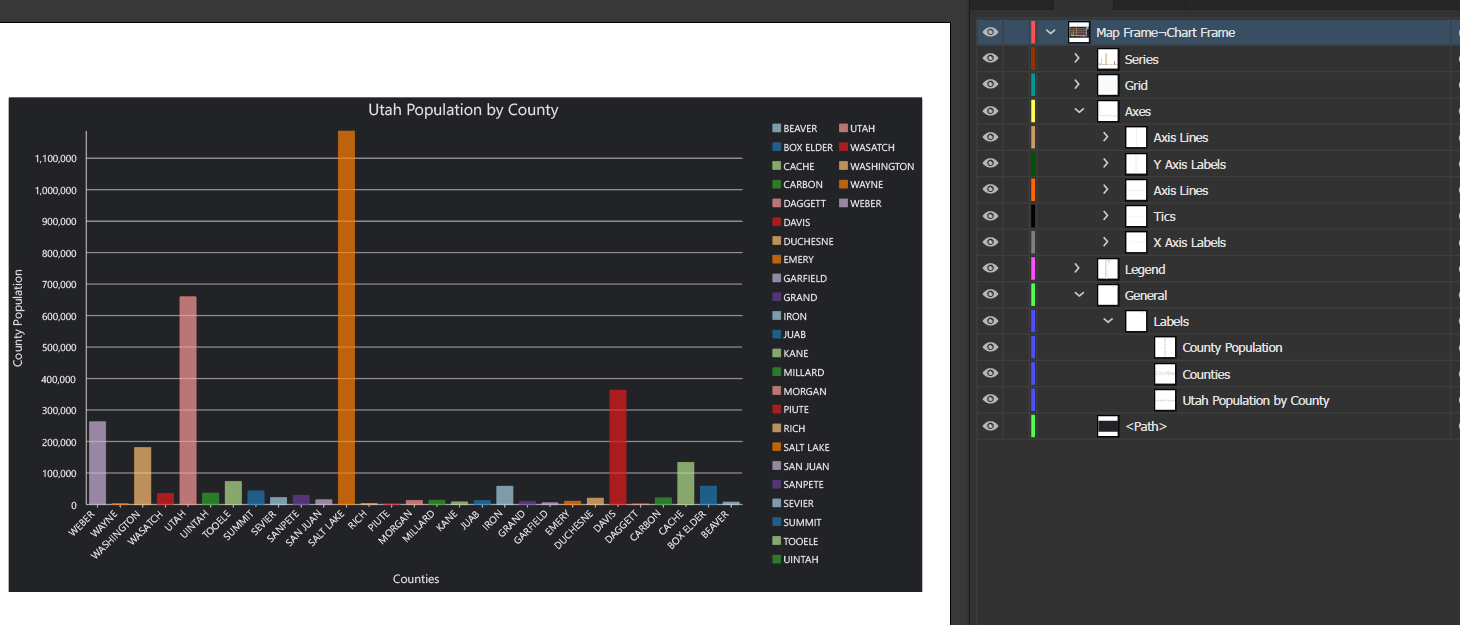Click the Counties label thumbnail icon
Image resolution: width=1460 pixels, height=625 pixels.
point(1165,373)
